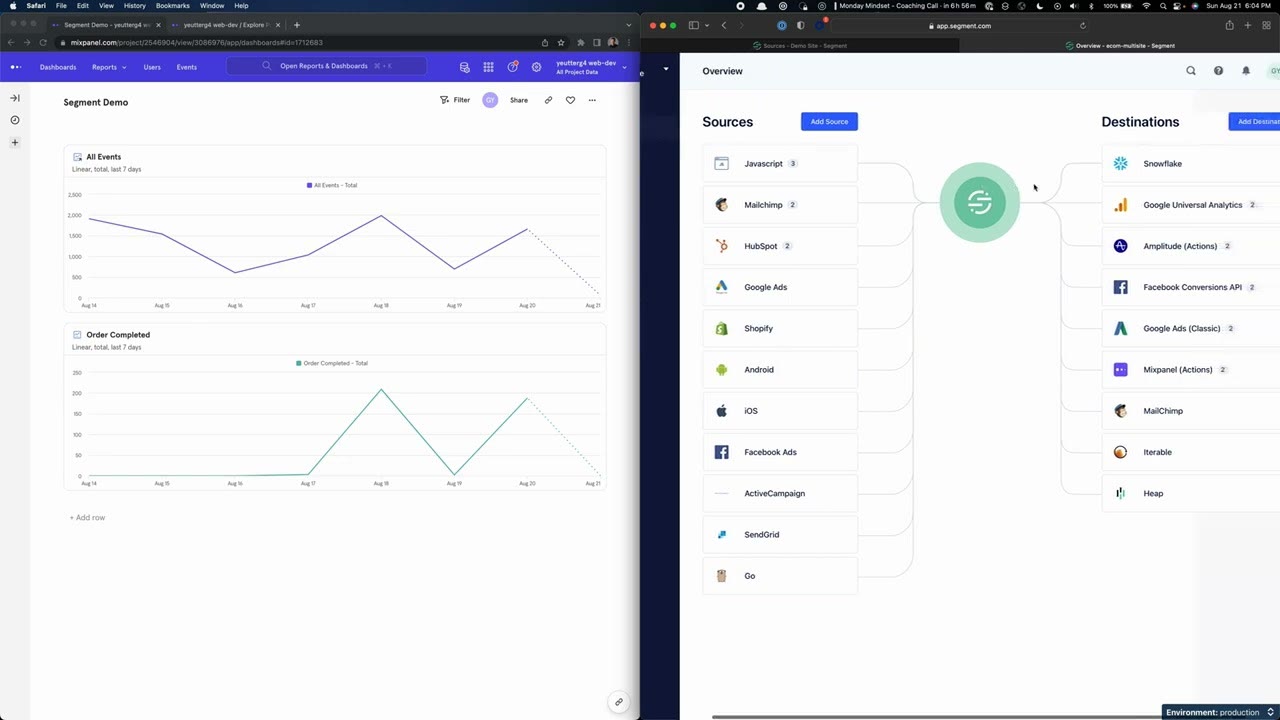The image size is (1280, 720).
Task: Favorite the Segment Demo dashboard heart icon
Action: (570, 100)
